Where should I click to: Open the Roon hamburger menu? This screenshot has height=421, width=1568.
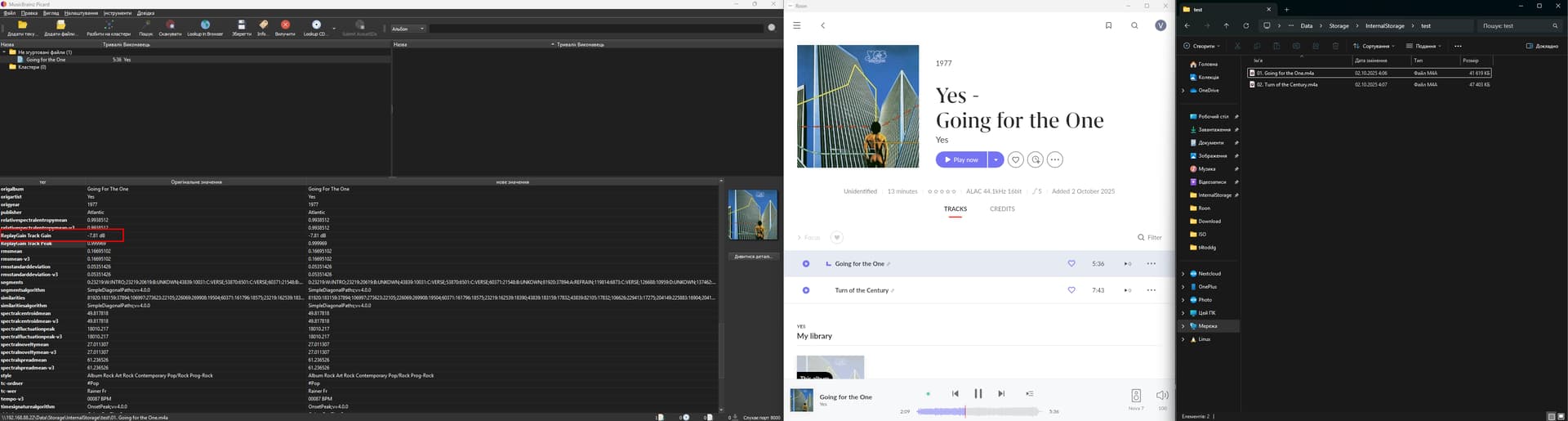pyautogui.click(x=796, y=25)
